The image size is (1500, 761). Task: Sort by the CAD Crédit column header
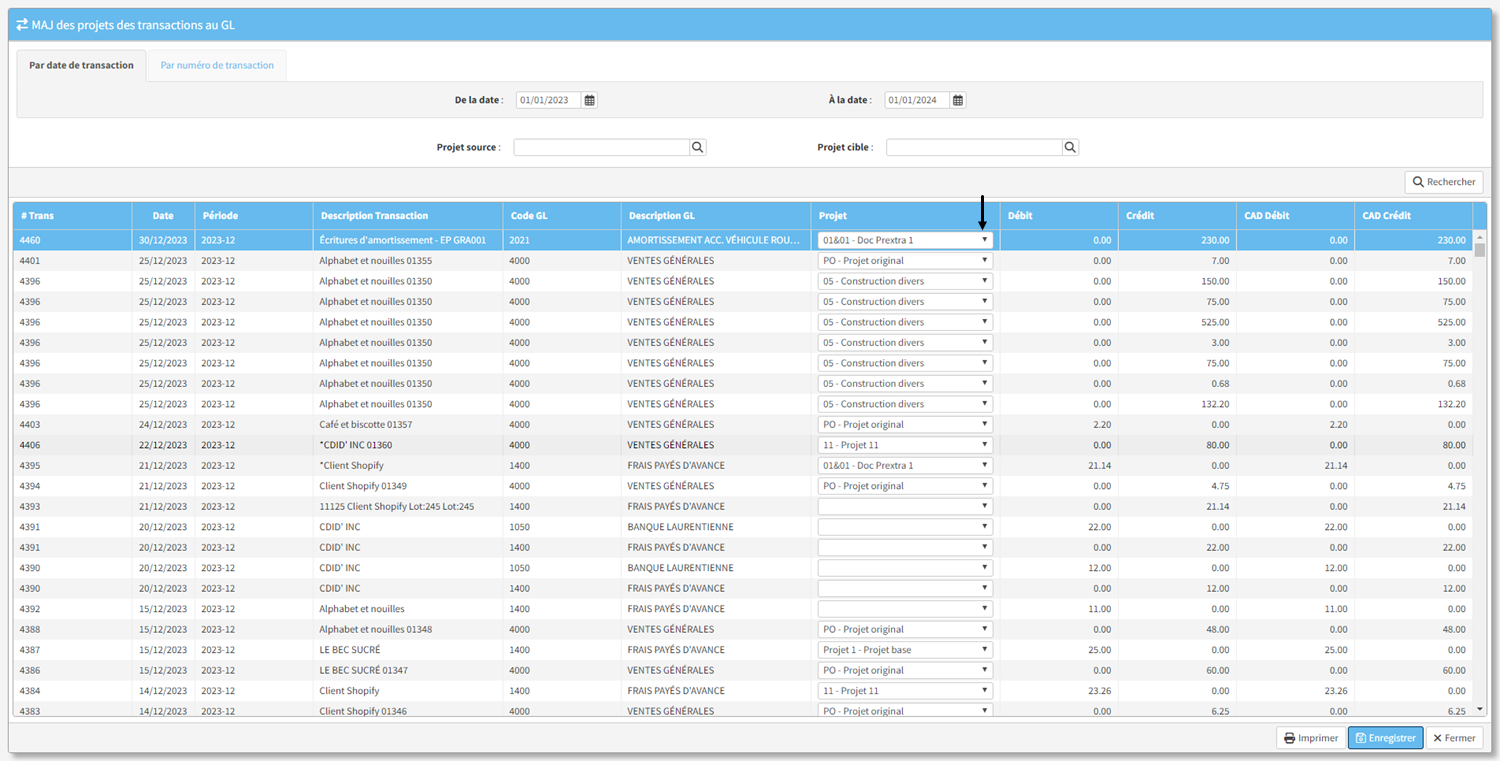pos(1413,215)
